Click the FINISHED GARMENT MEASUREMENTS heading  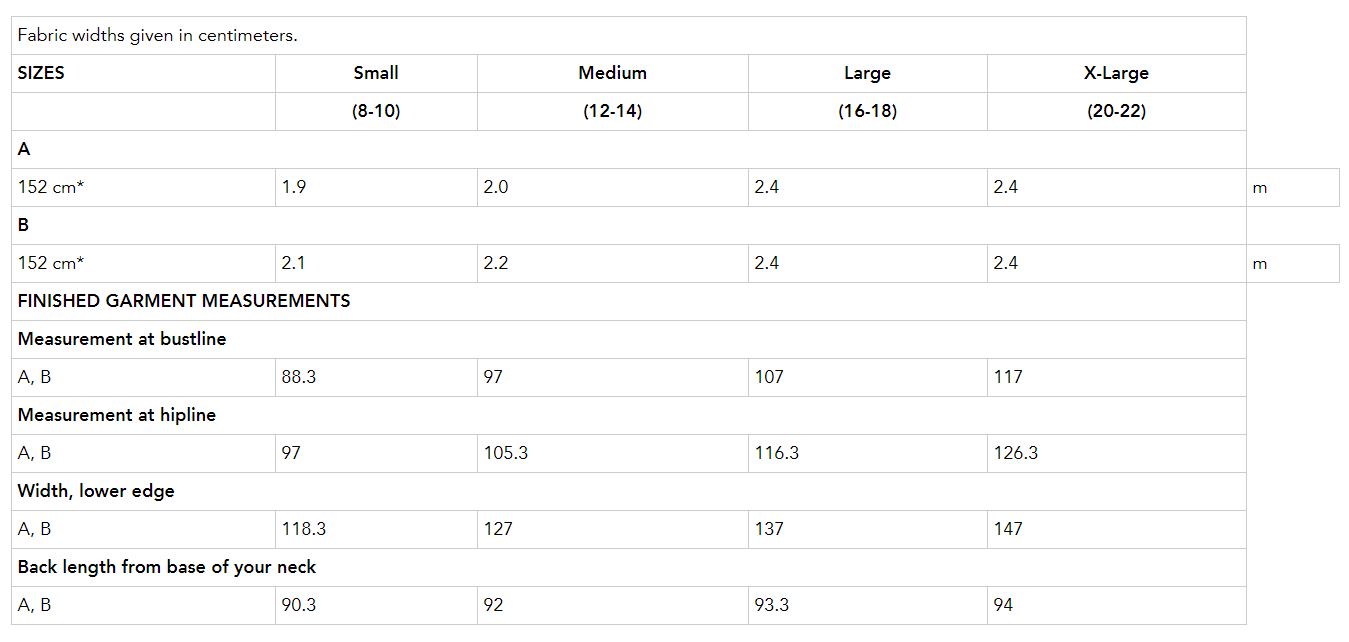(184, 301)
